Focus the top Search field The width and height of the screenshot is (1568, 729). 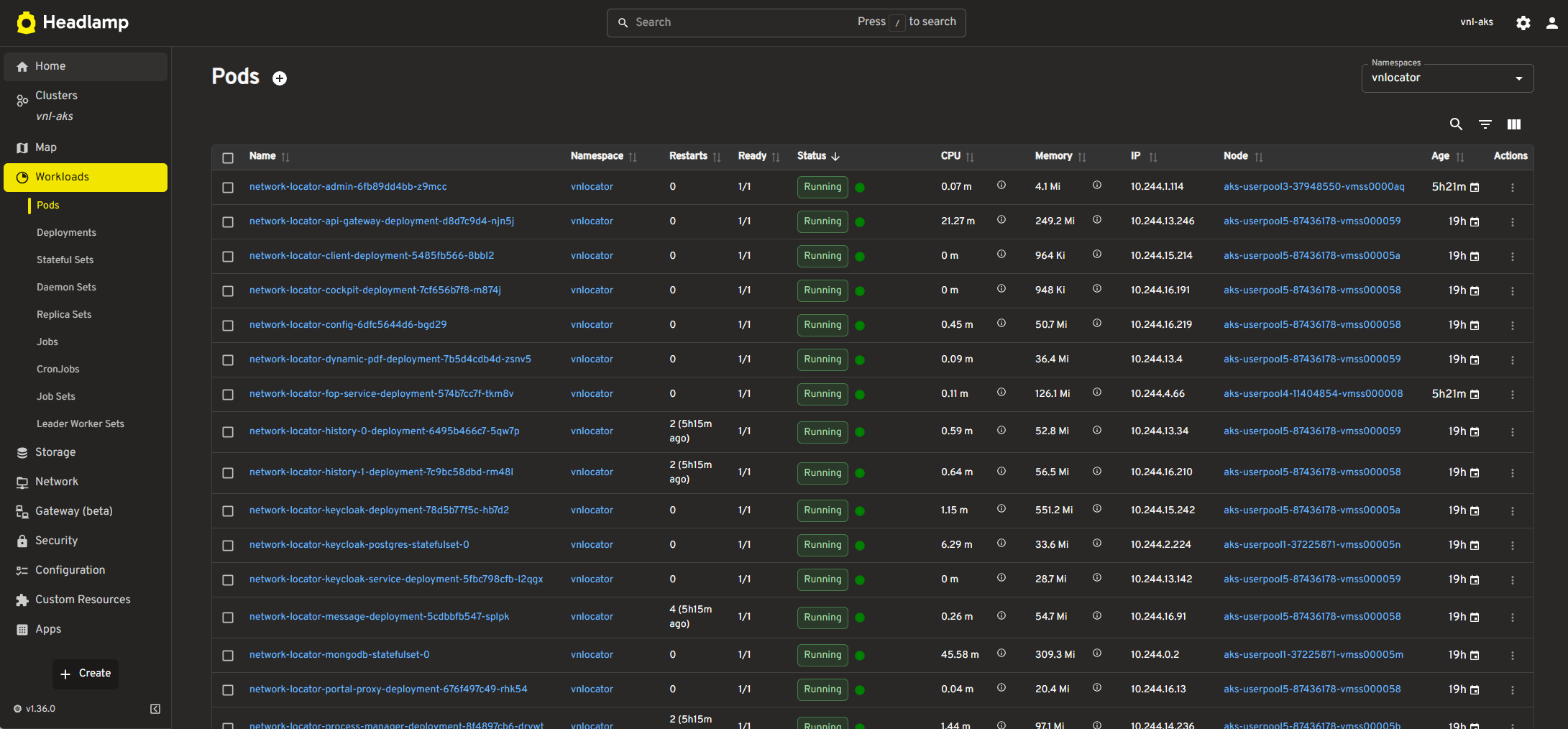pyautogui.click(x=786, y=23)
